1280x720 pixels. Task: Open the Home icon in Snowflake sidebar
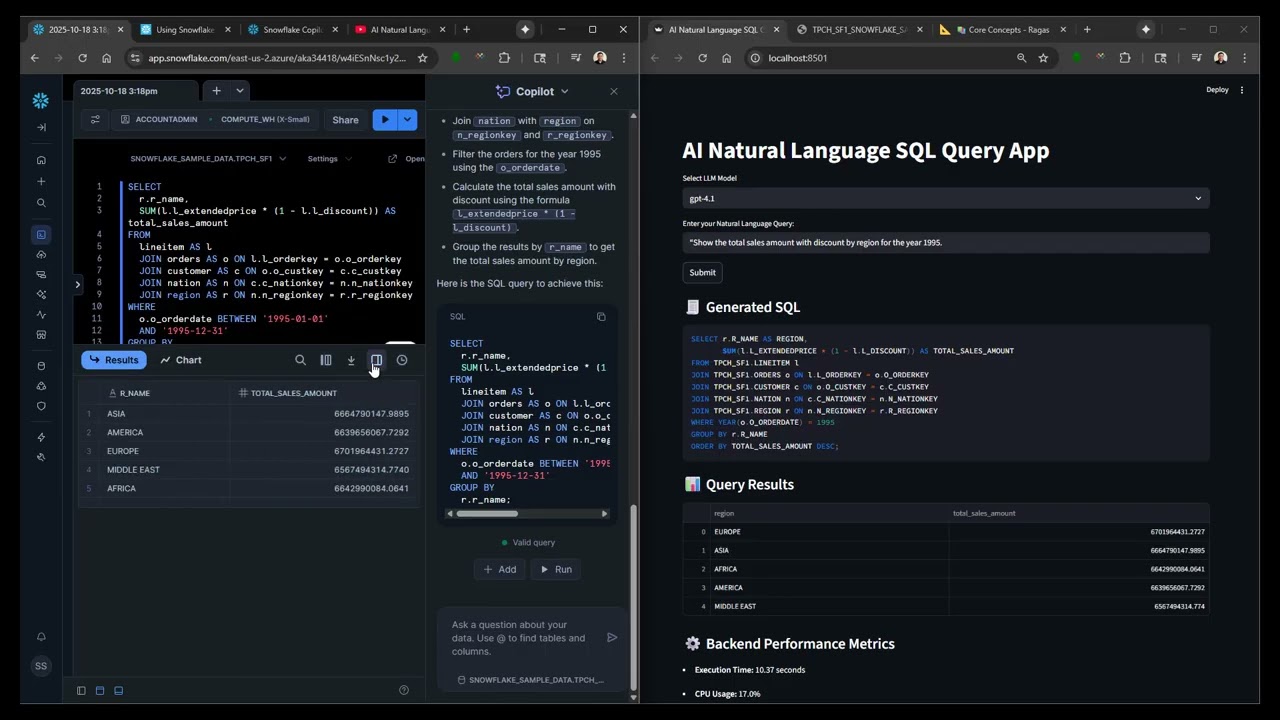point(41,160)
